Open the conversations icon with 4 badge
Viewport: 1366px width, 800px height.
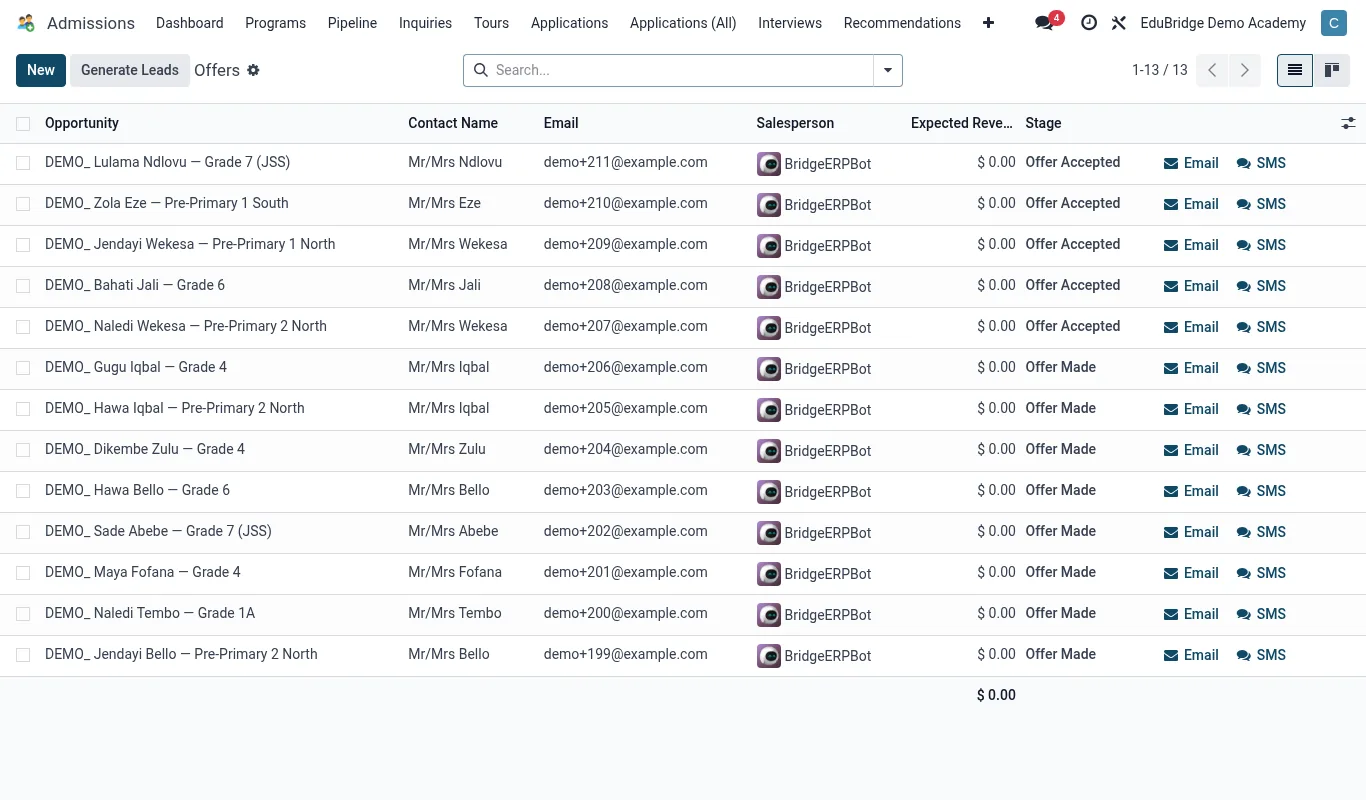[1045, 23]
